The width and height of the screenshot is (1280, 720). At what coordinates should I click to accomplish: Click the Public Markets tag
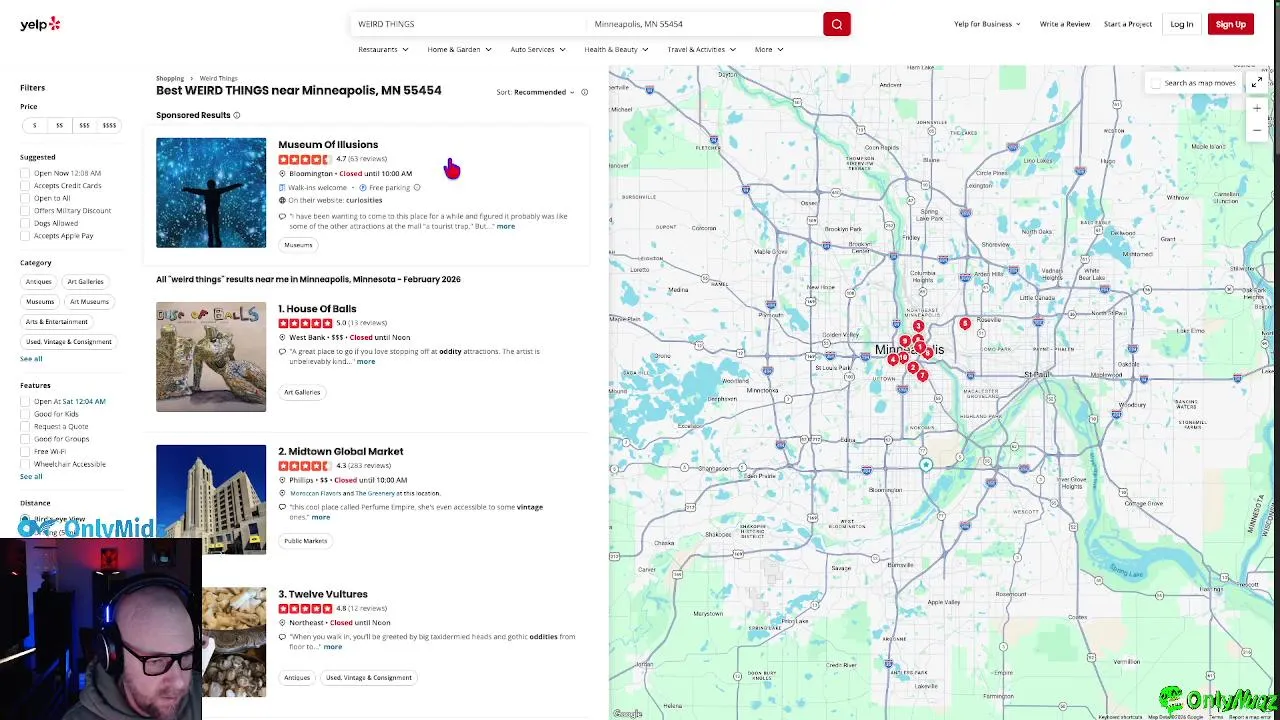306,541
